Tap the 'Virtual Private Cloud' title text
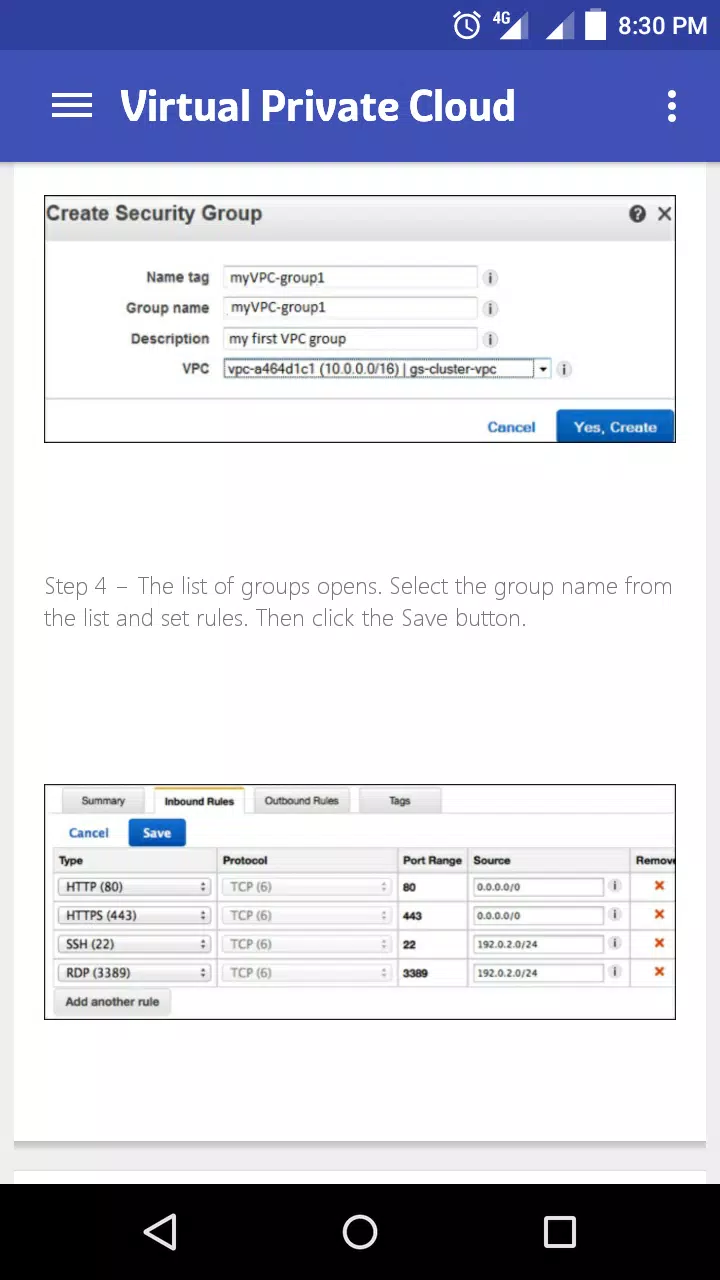720x1280 pixels. click(318, 106)
